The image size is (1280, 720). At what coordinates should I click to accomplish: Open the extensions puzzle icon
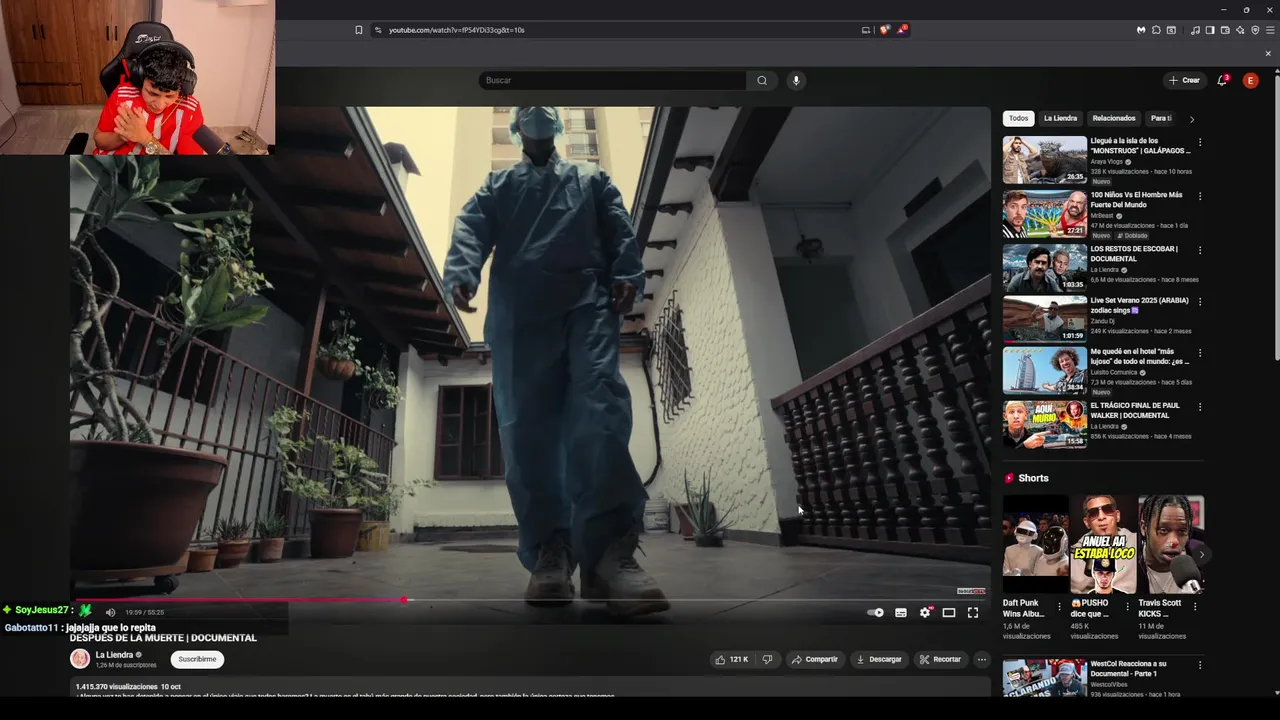point(1156,30)
